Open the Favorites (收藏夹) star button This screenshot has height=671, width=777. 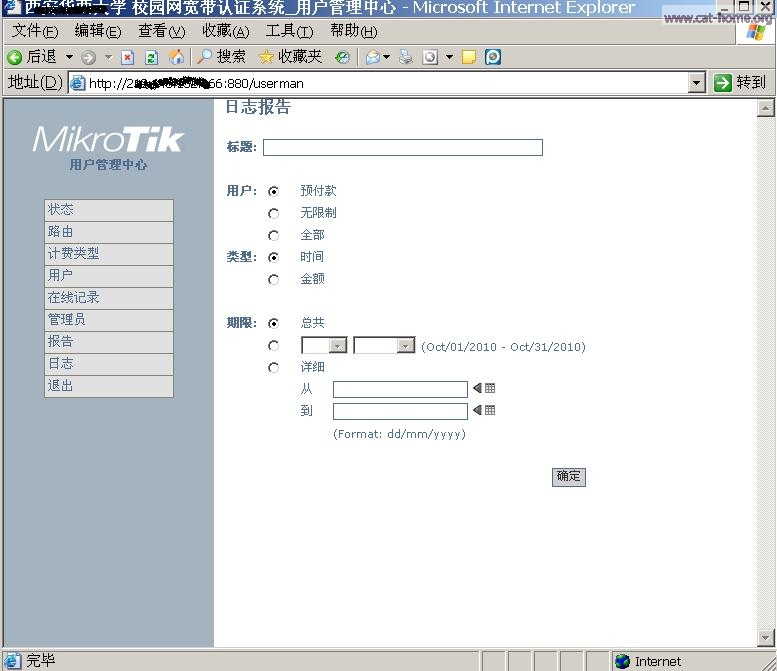click(x=290, y=57)
